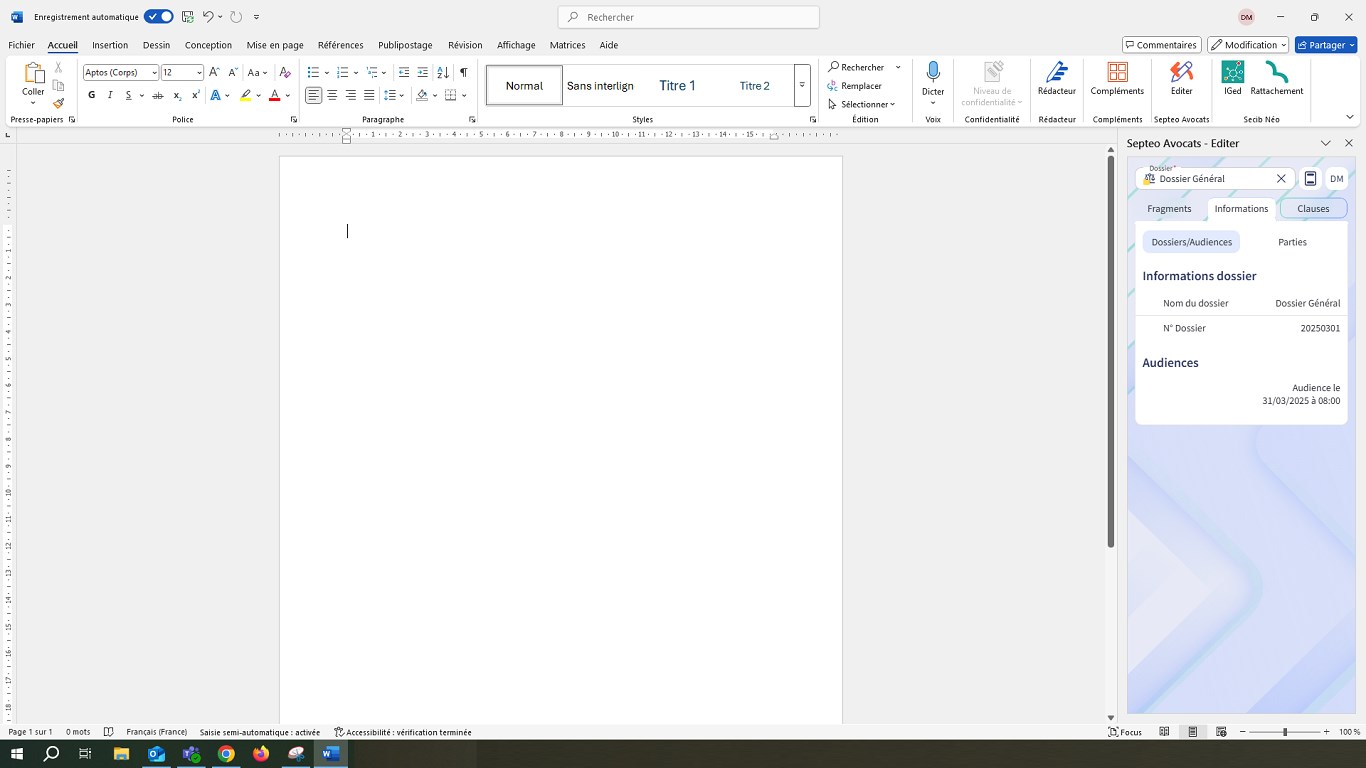
Task: Switch to Parties view
Action: click(x=1292, y=242)
